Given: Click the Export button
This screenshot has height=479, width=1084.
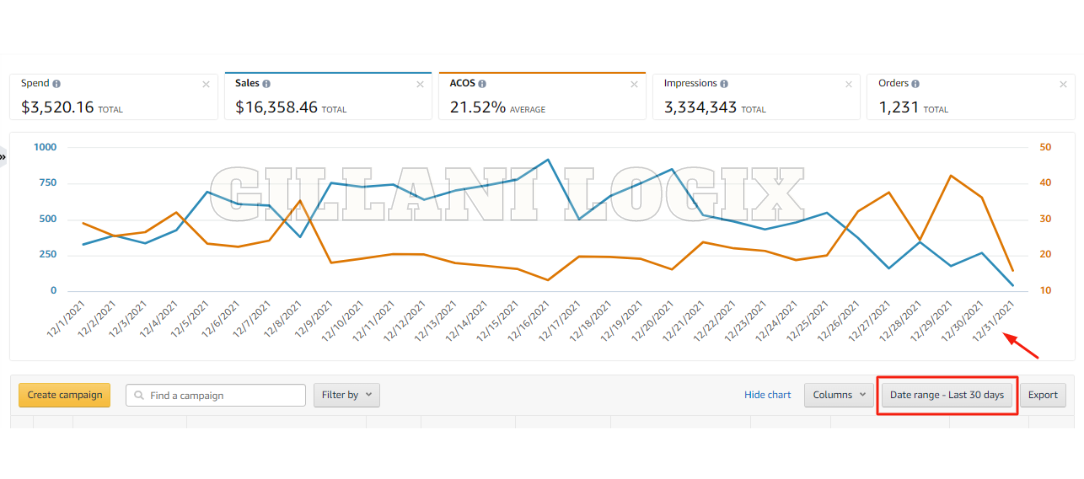Looking at the screenshot, I should click(x=1042, y=395).
